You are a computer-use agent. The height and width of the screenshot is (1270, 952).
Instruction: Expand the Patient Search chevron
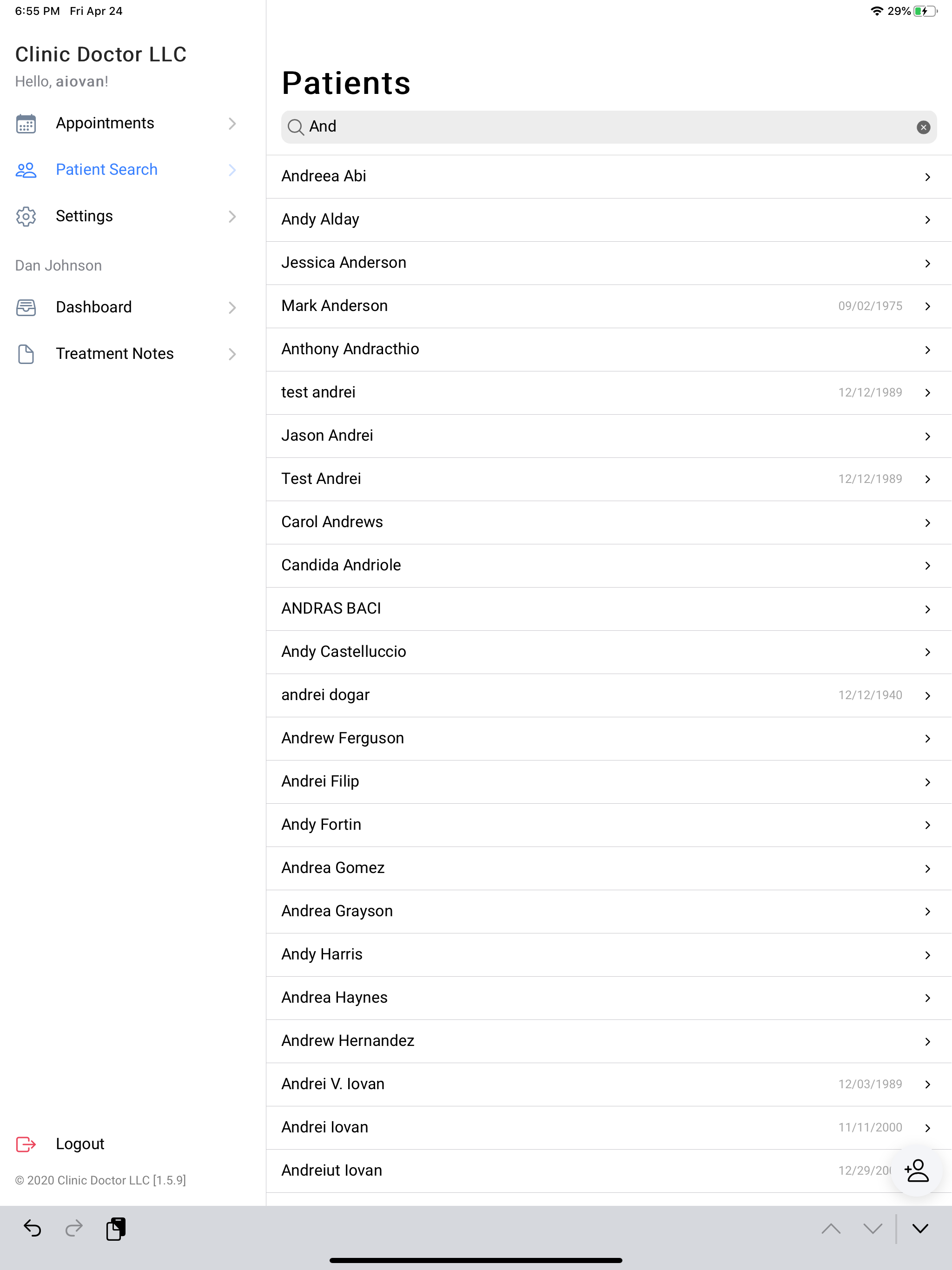click(232, 170)
